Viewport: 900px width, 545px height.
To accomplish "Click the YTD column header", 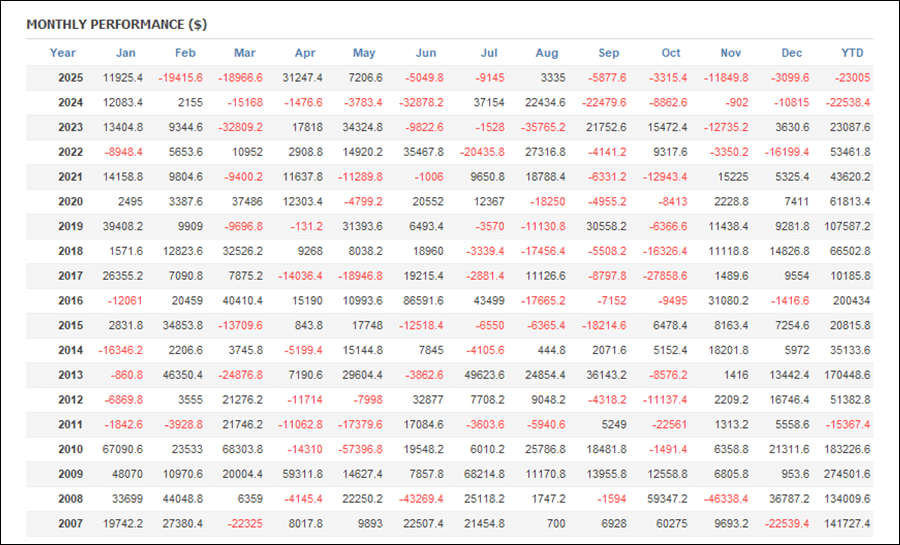I will [852, 53].
